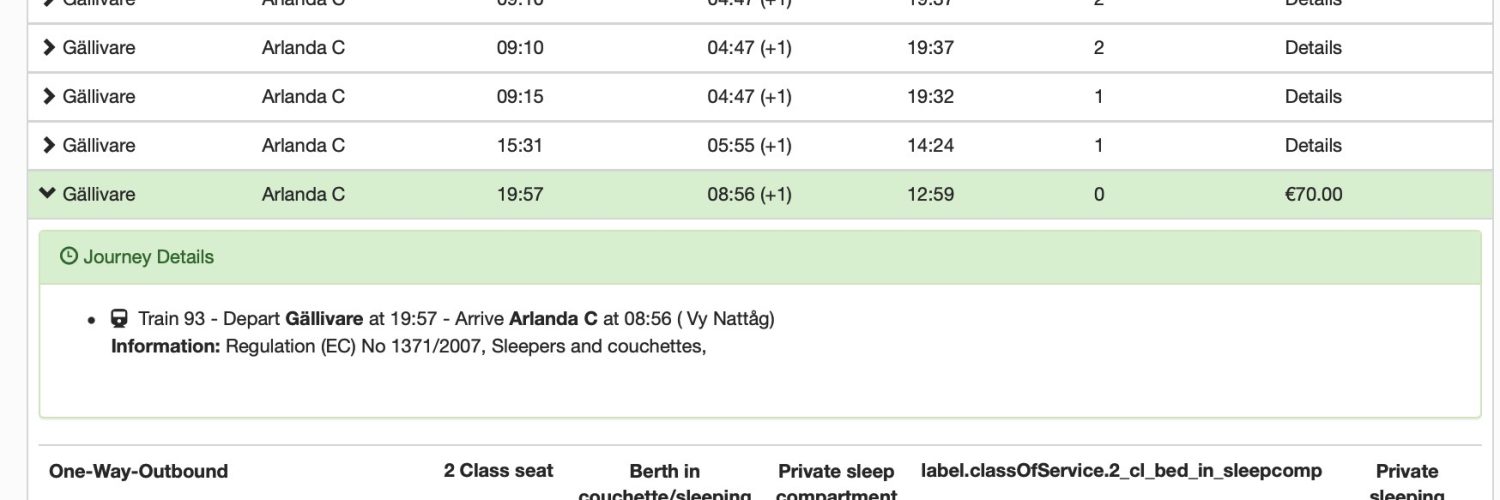Open Details for the 15:31 departure
Screen dimensions: 1500x500
pyautogui.click(x=1313, y=146)
